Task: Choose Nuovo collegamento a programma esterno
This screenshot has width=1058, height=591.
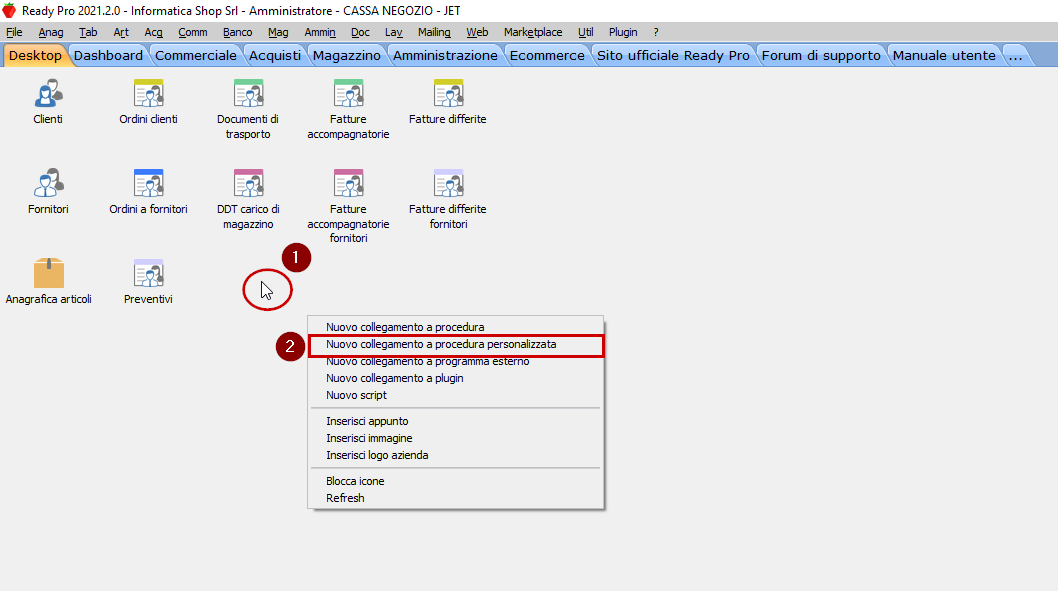Action: point(455,362)
